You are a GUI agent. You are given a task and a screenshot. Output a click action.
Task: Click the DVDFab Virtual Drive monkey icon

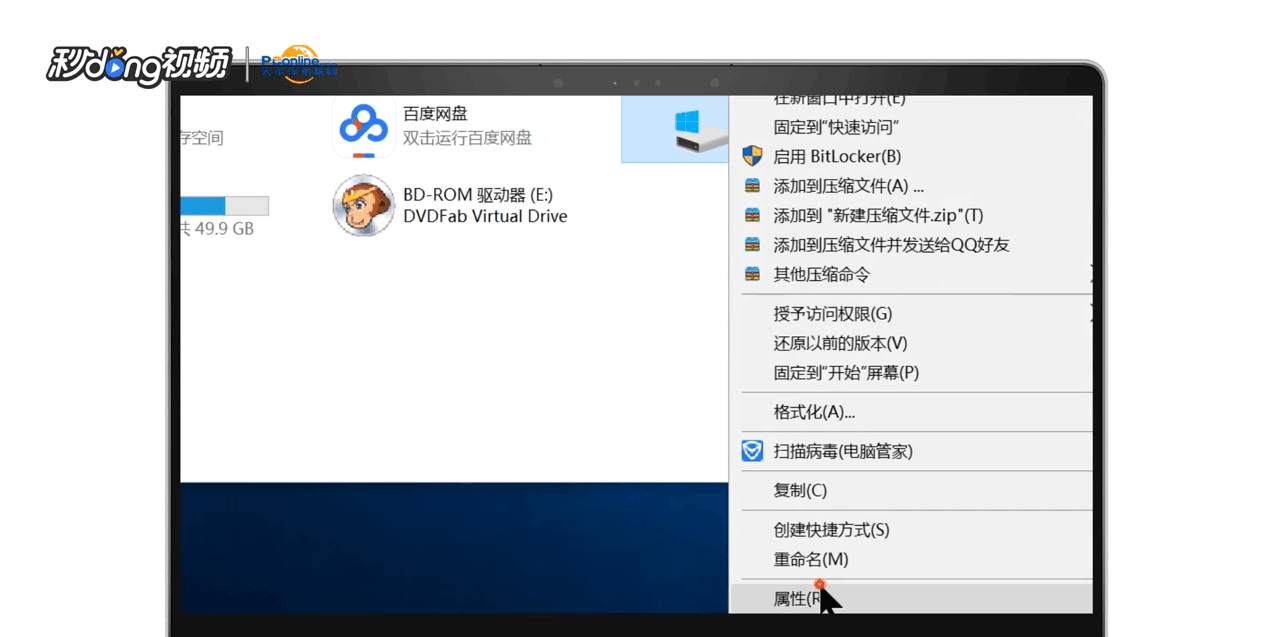(x=363, y=206)
